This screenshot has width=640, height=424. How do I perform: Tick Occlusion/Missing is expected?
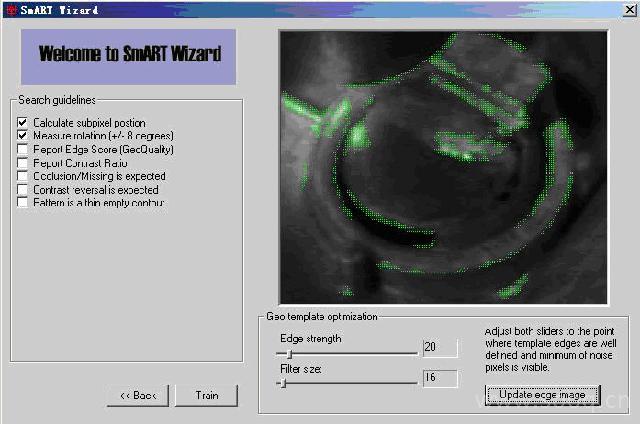pyautogui.click(x=23, y=177)
